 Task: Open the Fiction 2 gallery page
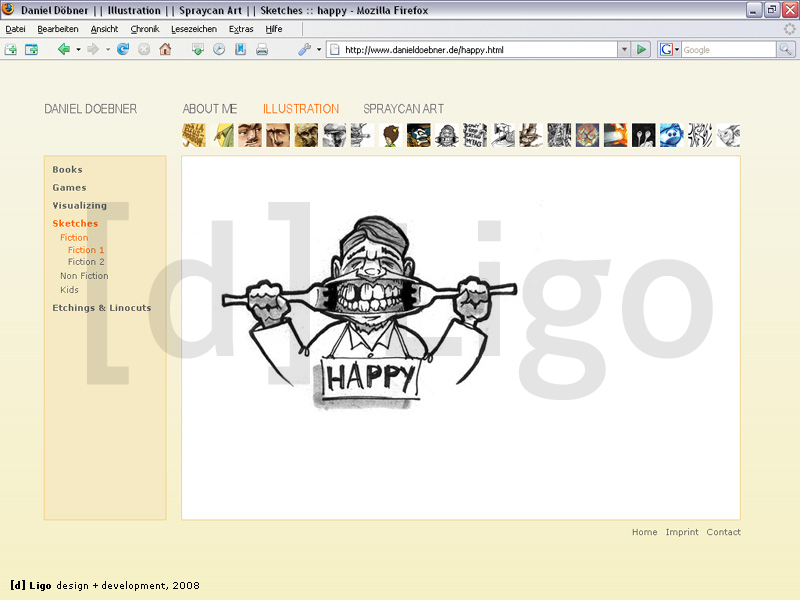click(86, 262)
